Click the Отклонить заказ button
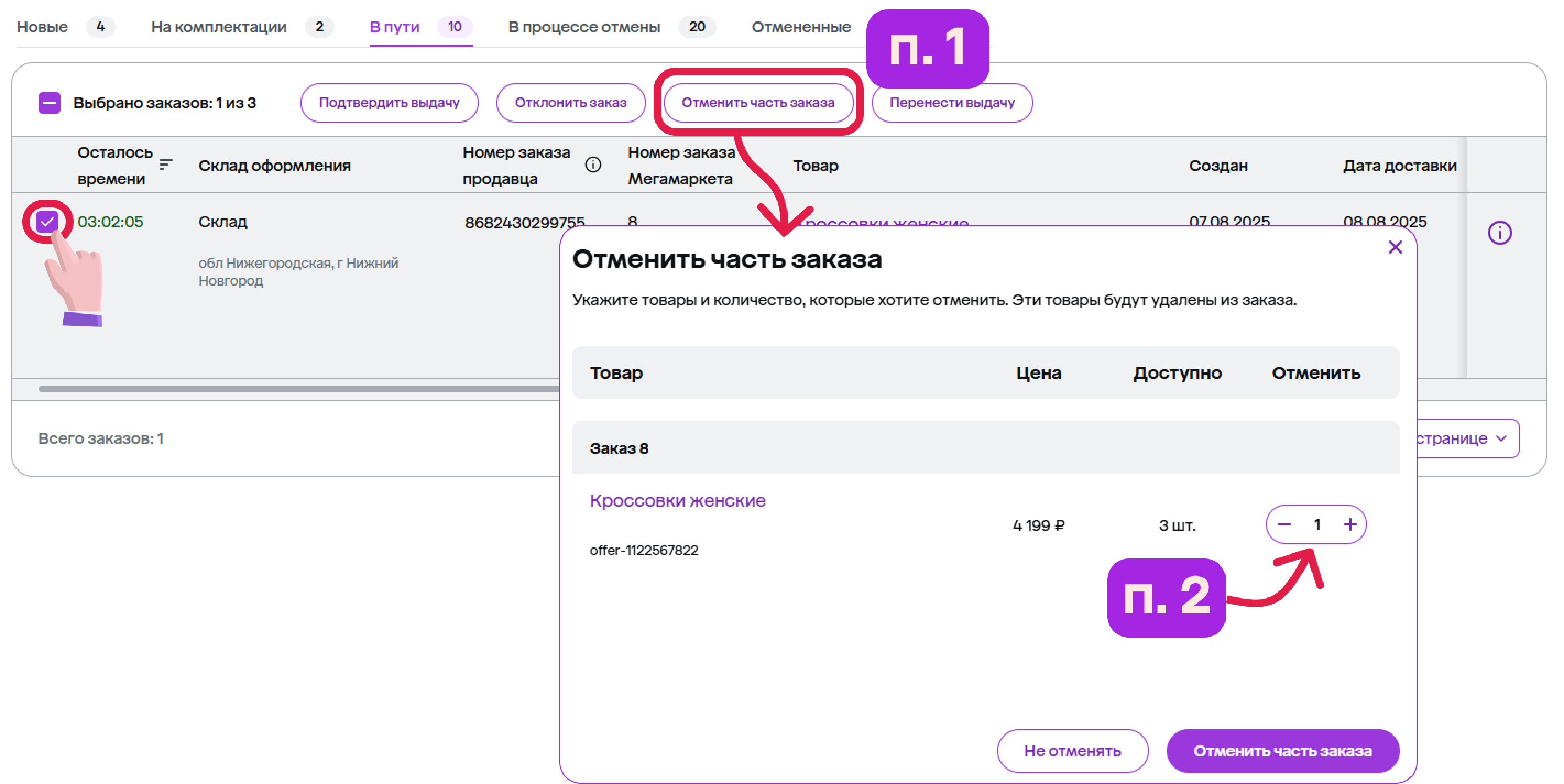The image size is (1564, 784). pos(570,102)
